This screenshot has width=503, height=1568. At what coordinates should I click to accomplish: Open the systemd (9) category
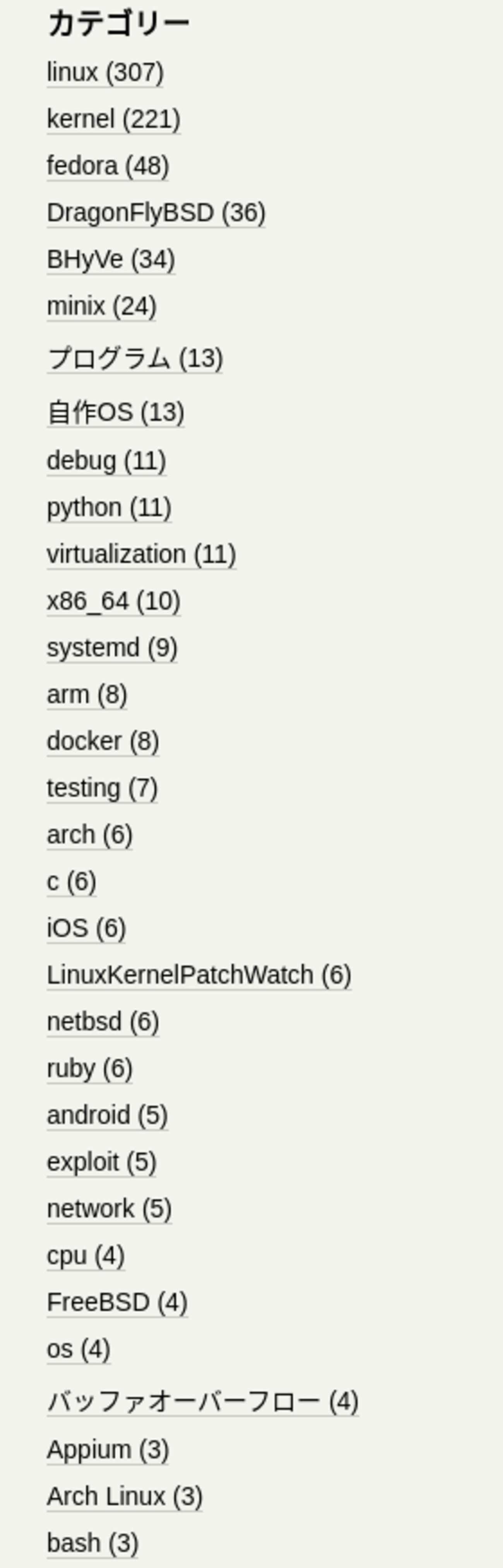[112, 647]
